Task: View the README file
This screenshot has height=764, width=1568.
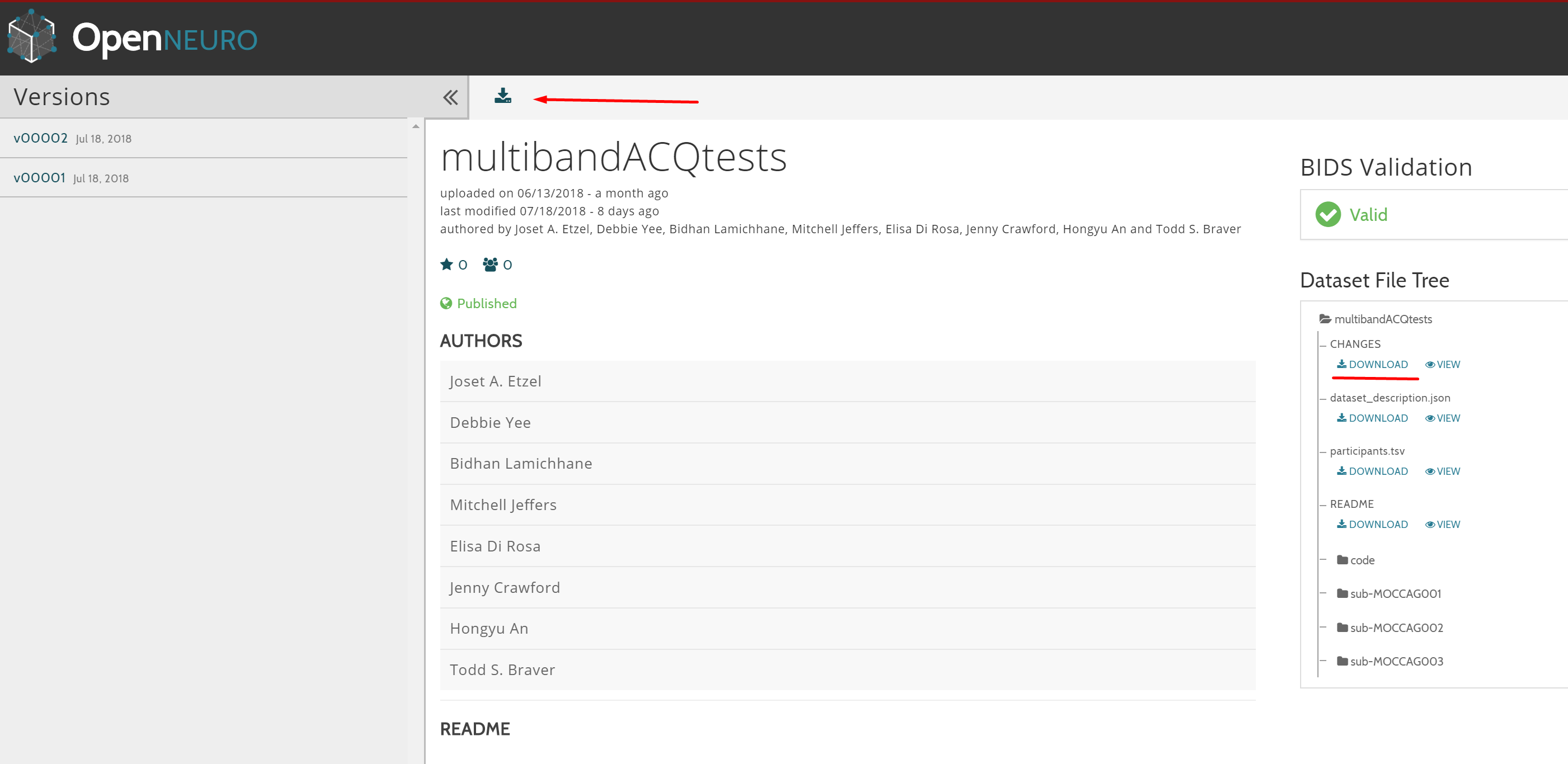Action: coord(1442,524)
